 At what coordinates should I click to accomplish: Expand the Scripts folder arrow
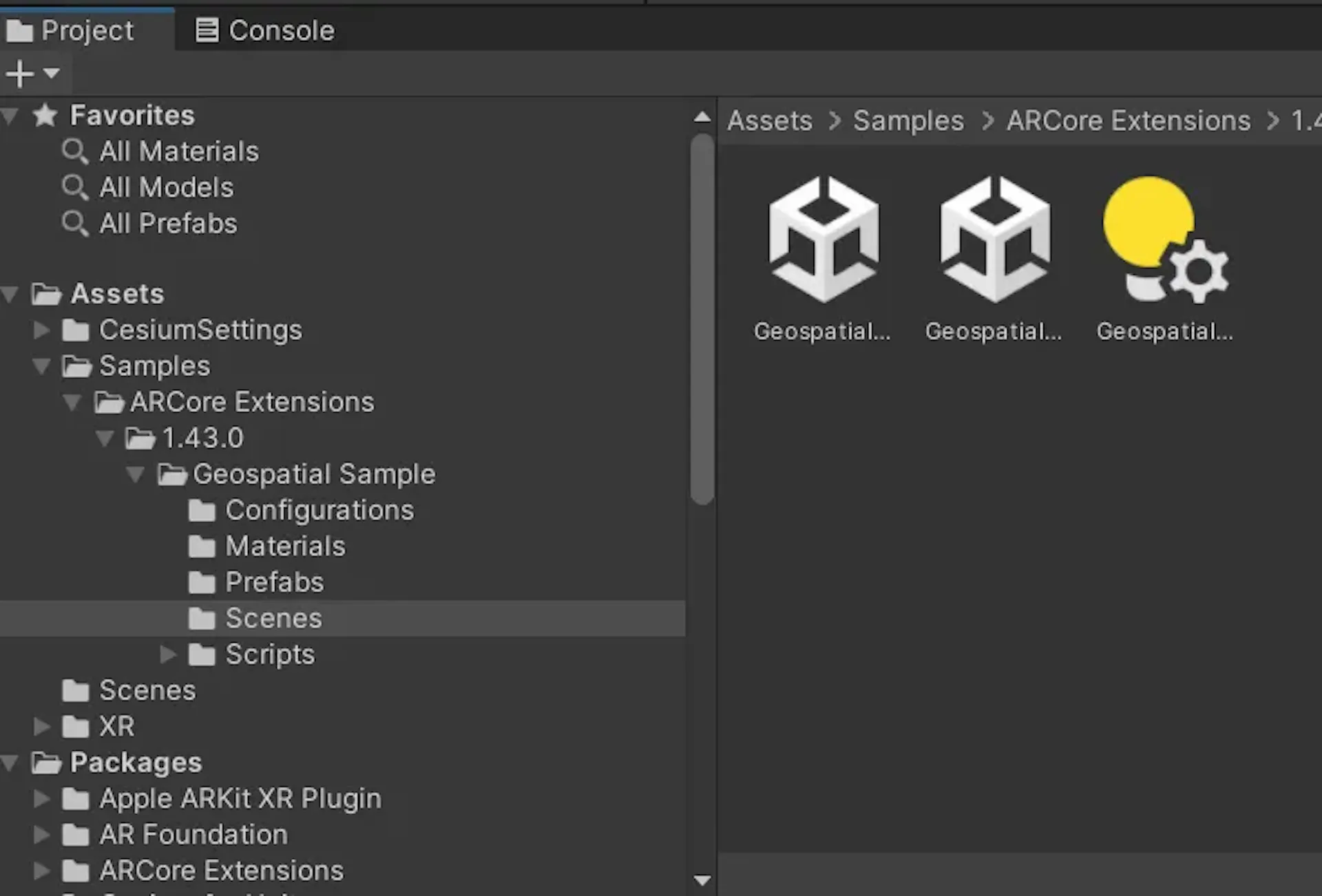click(x=168, y=654)
